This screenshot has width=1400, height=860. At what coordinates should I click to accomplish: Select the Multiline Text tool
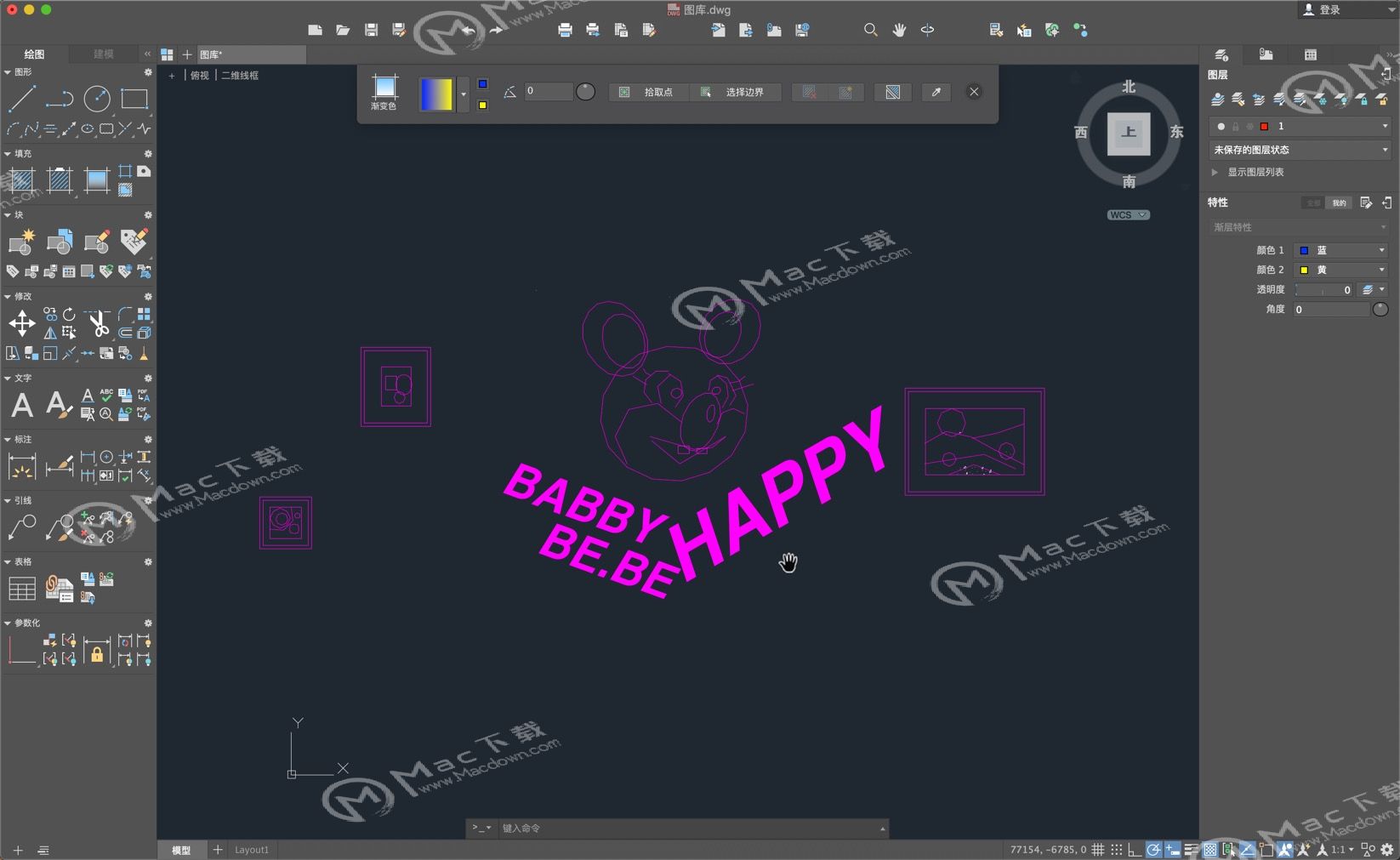[x=22, y=405]
